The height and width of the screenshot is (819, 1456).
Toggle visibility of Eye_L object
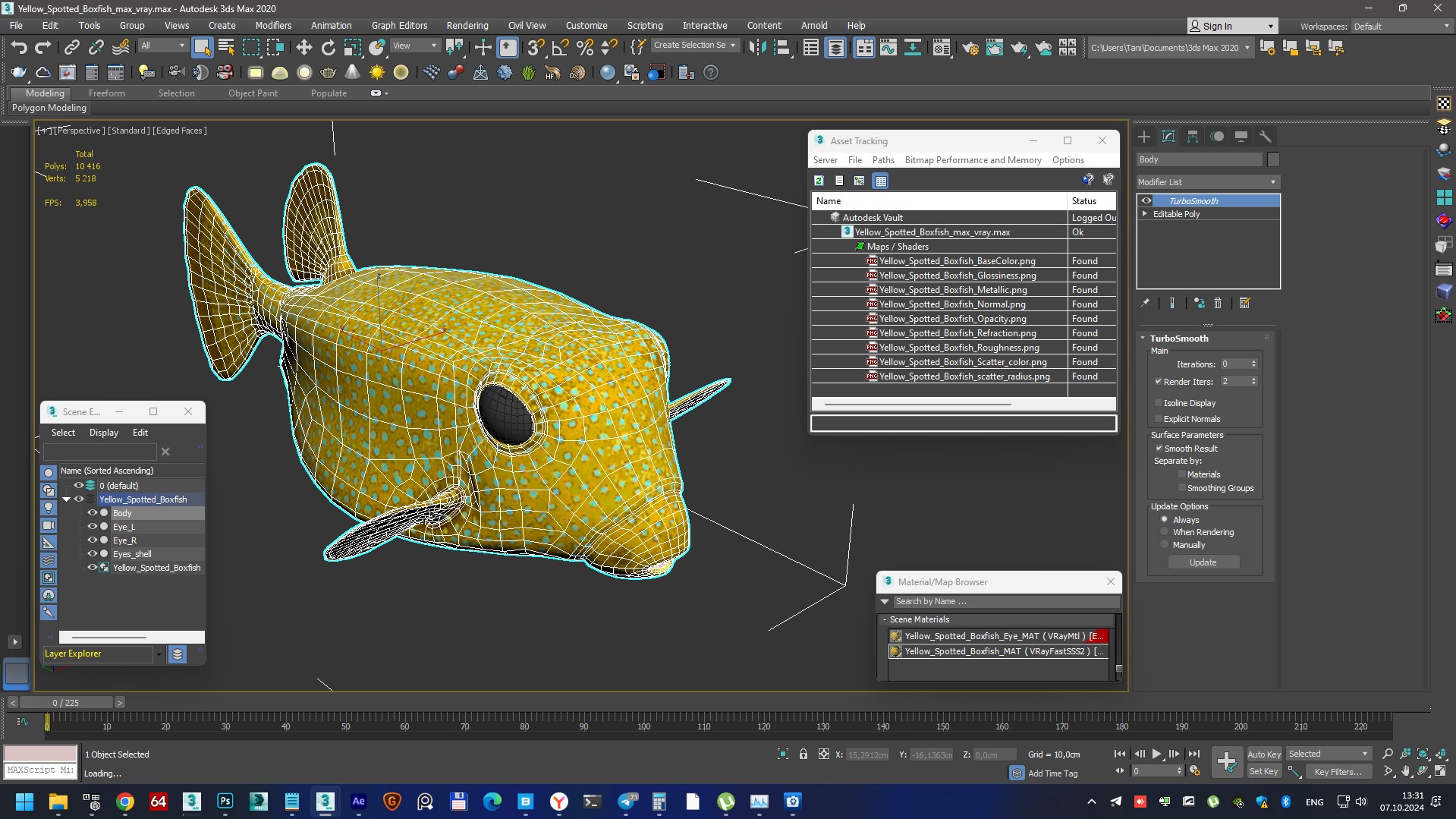[x=93, y=527]
